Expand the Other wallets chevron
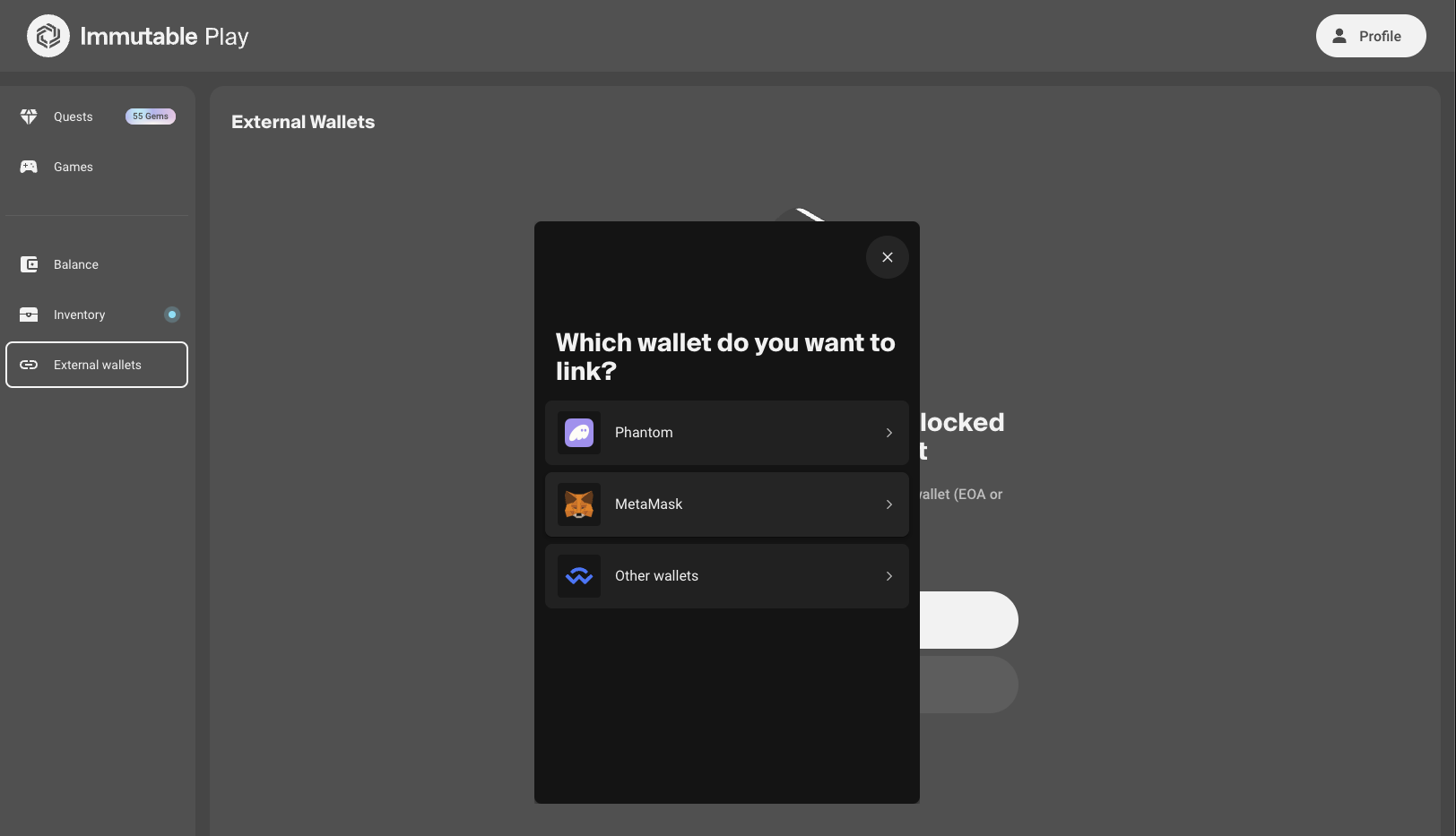The width and height of the screenshot is (1456, 836). click(x=889, y=576)
